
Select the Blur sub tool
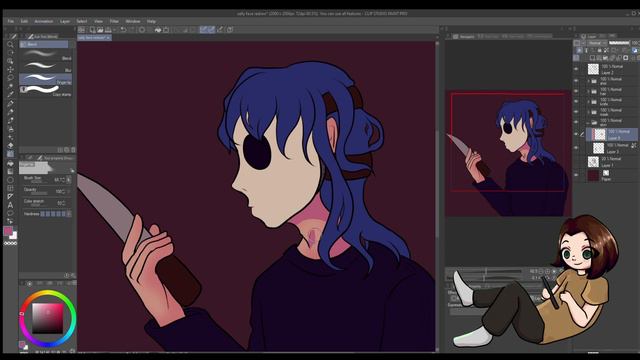45,67
